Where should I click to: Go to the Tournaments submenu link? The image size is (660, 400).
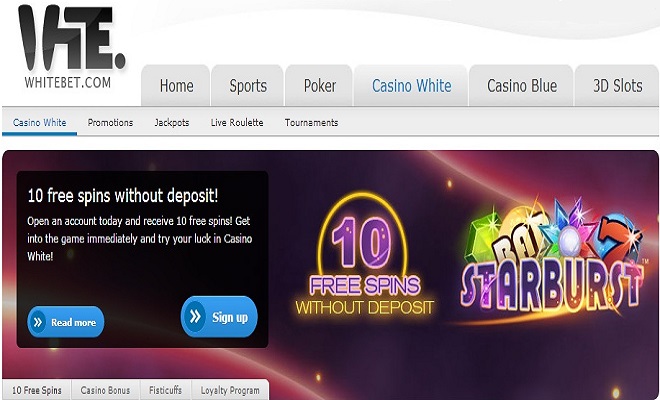coord(311,123)
